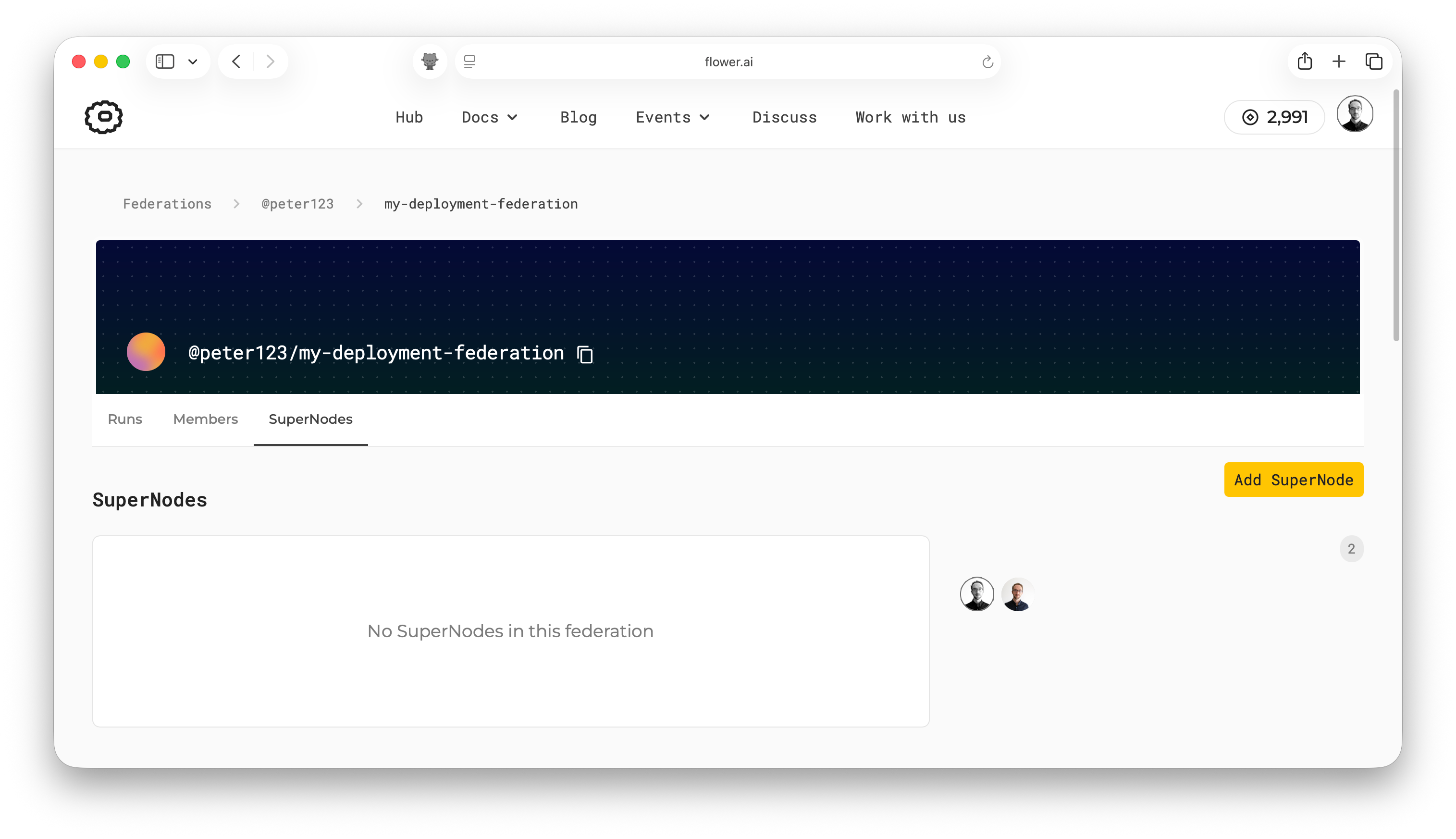The height and width of the screenshot is (839, 1456).
Task: Go back with browser back arrow
Action: pos(236,61)
